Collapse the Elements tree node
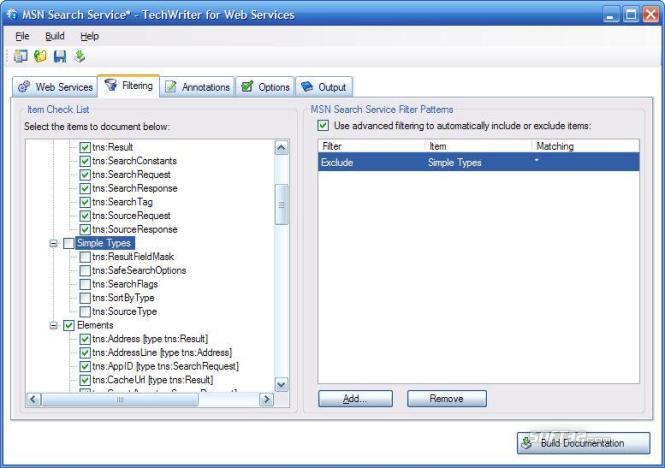665x468 pixels. coord(53,325)
